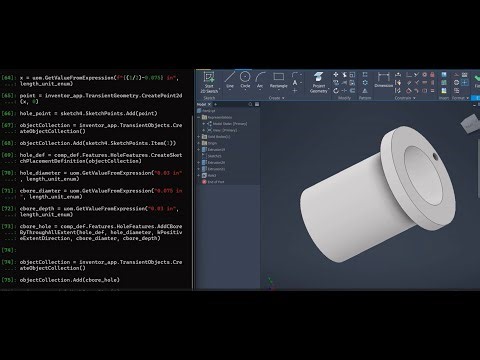Pick the Text (A) tool

[x=295, y=82]
